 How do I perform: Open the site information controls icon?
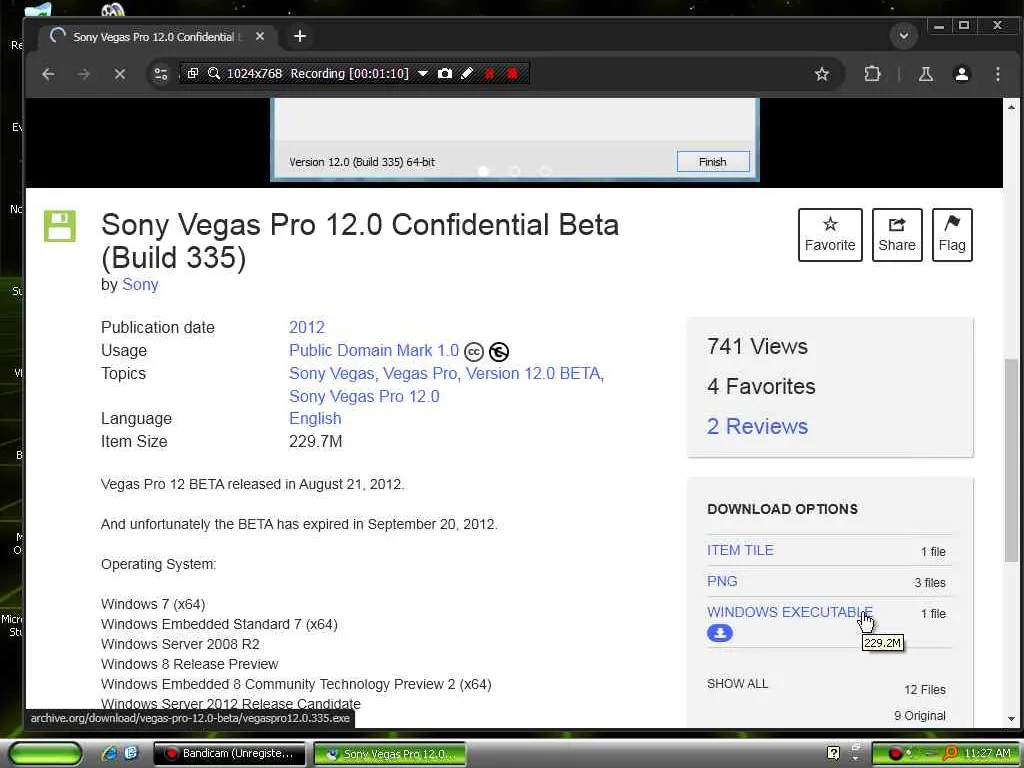click(x=161, y=74)
